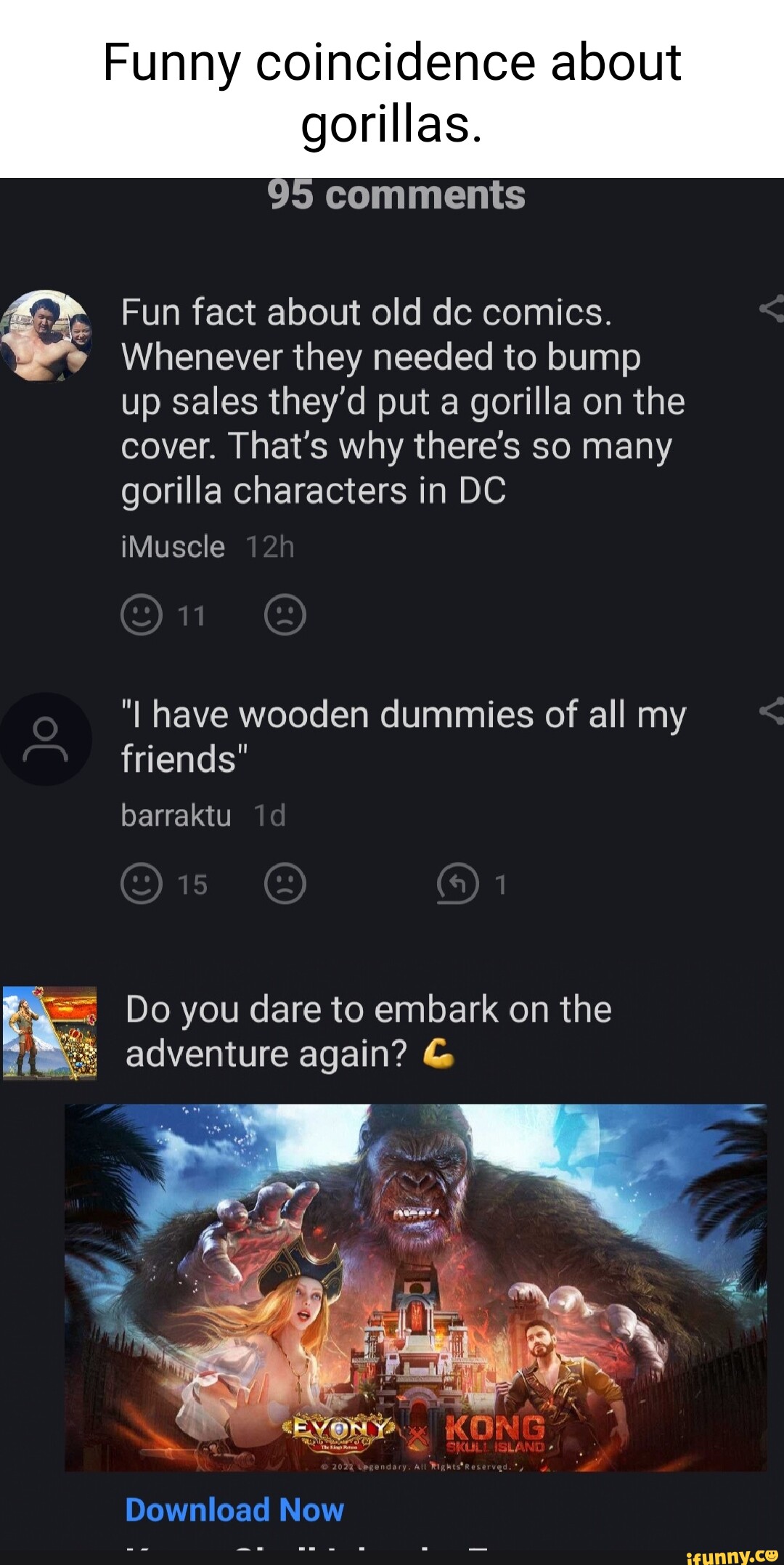Screen dimensions: 784x1565
Task: Tap the 95 comments header
Action: (x=396, y=195)
